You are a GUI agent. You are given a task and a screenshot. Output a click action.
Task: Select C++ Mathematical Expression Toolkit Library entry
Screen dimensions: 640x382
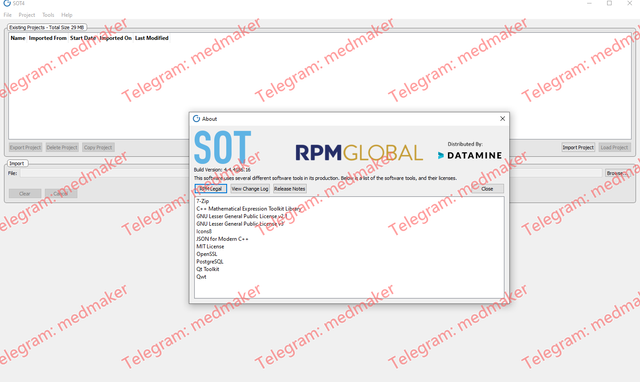pos(249,209)
